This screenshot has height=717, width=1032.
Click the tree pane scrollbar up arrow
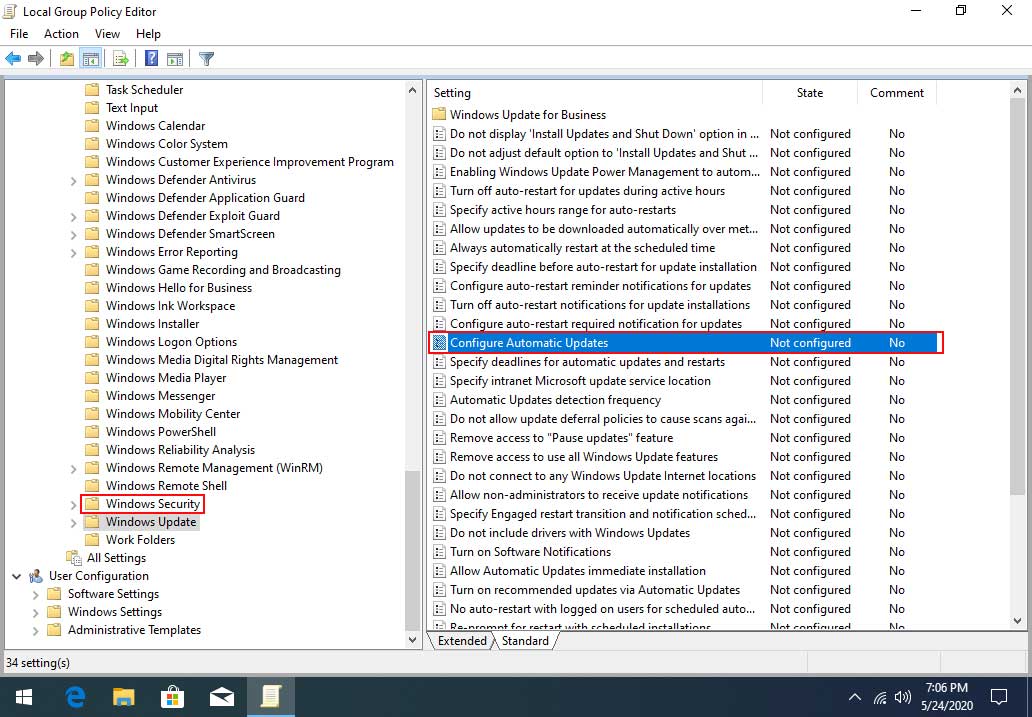pyautogui.click(x=413, y=90)
